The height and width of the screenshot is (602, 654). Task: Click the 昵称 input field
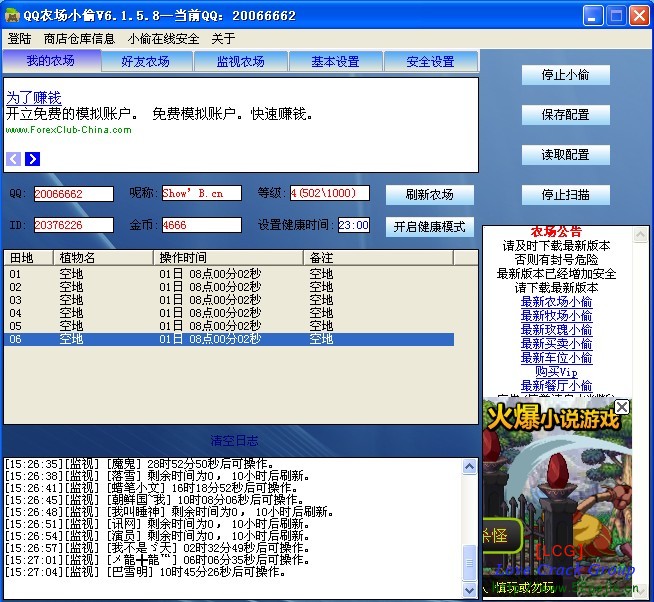[202, 193]
